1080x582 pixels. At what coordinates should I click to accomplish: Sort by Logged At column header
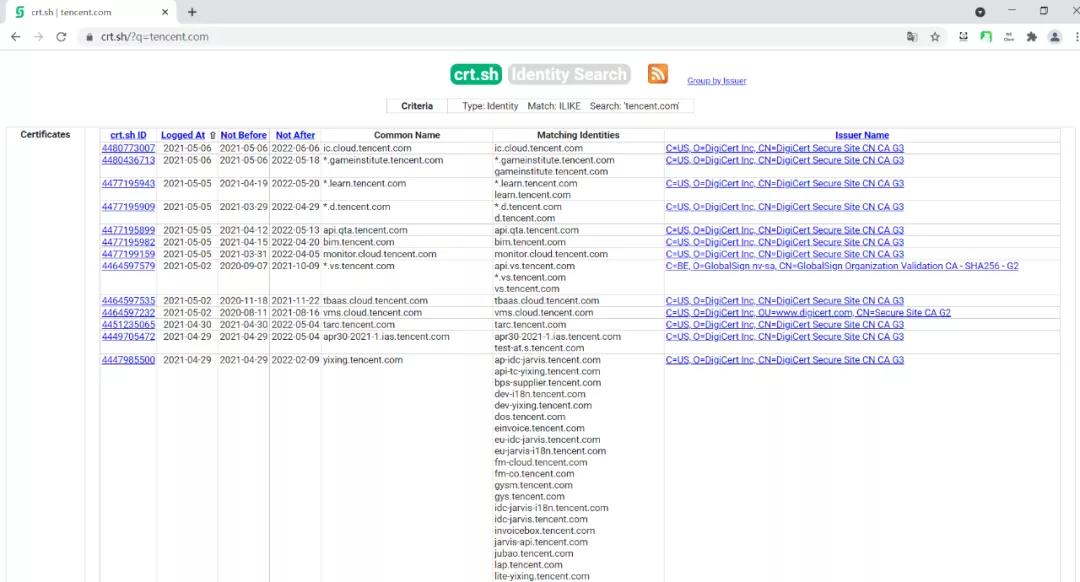coord(183,135)
